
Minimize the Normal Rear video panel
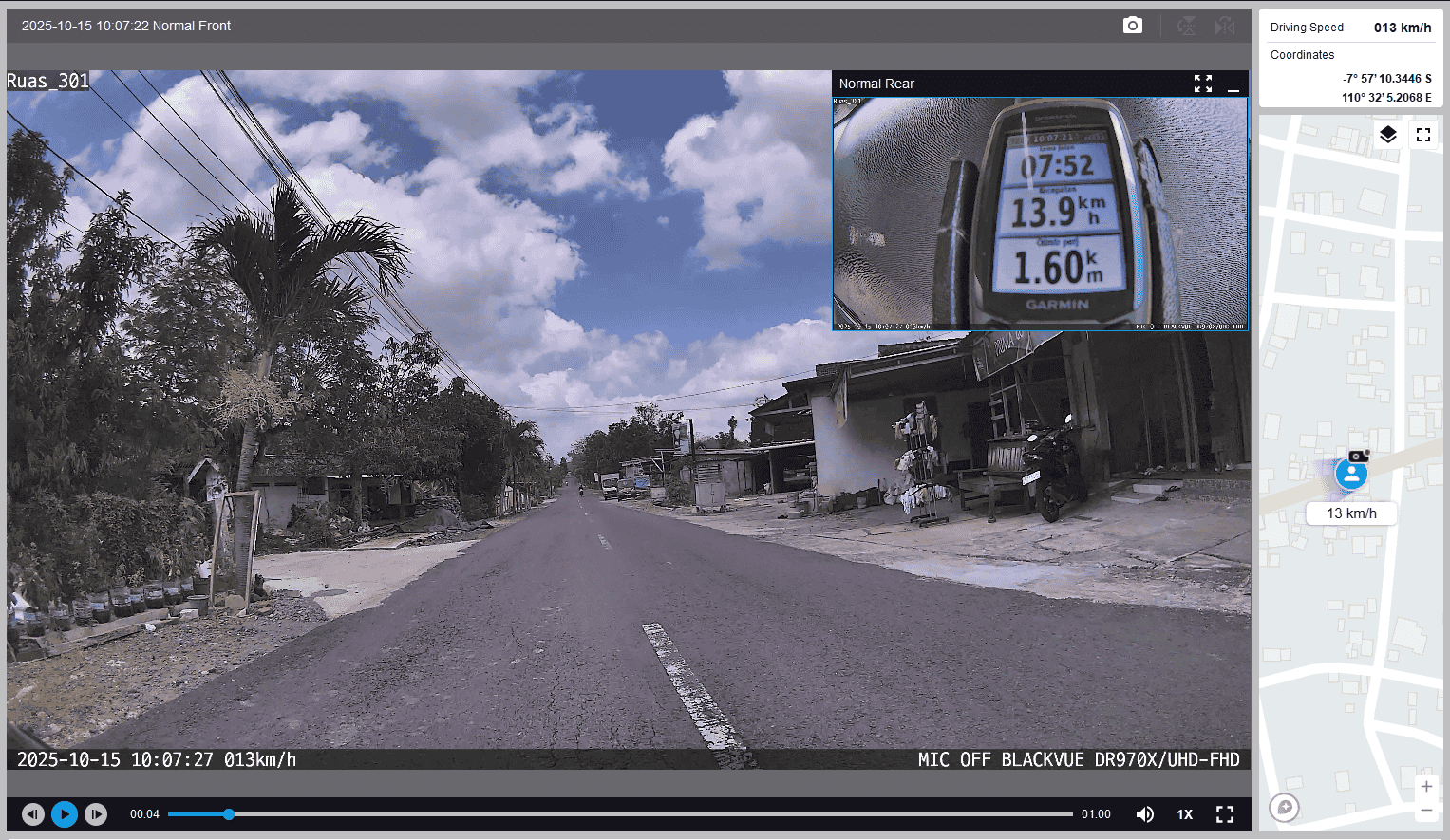[x=1233, y=84]
